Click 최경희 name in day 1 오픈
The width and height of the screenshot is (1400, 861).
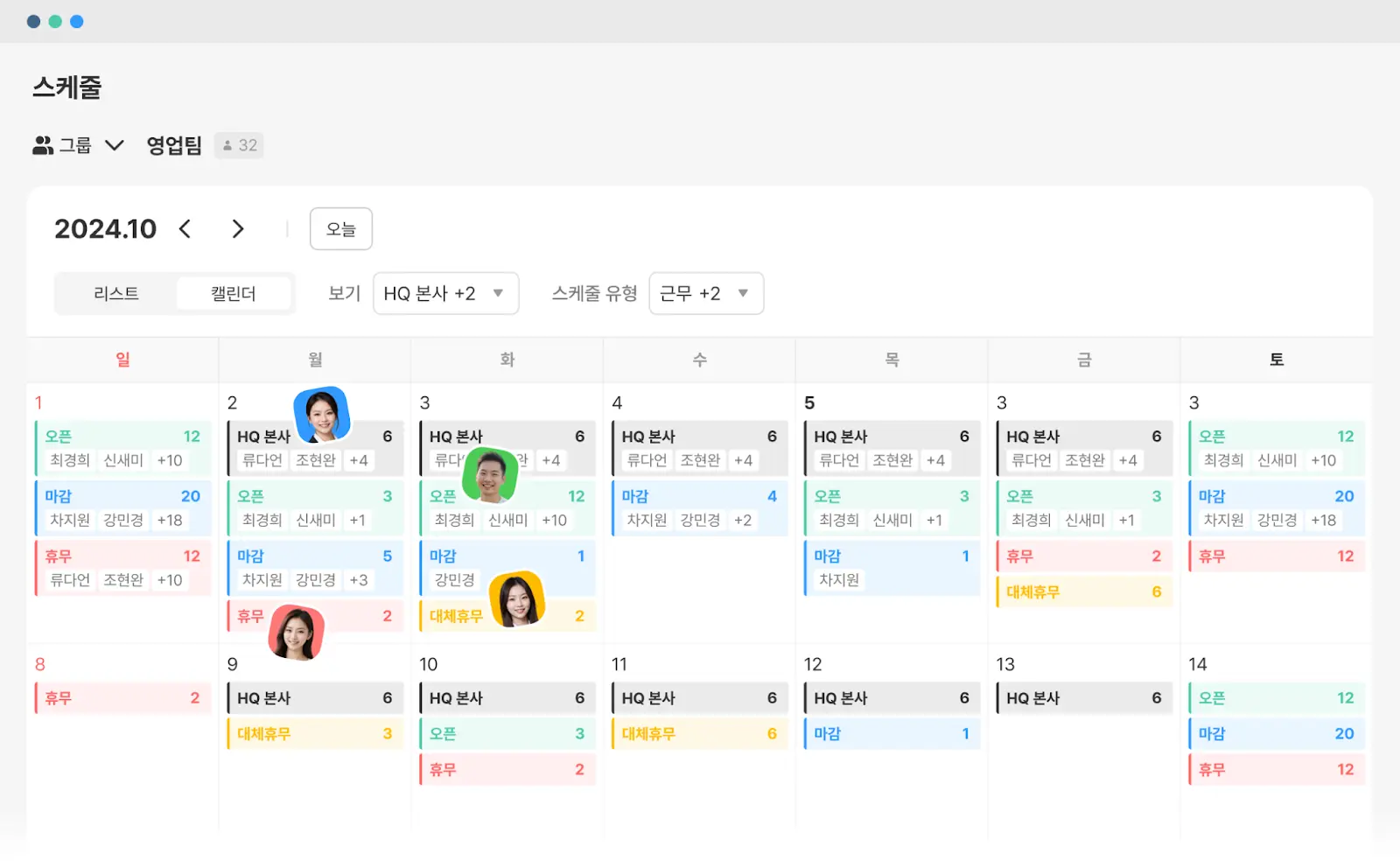coord(70,460)
